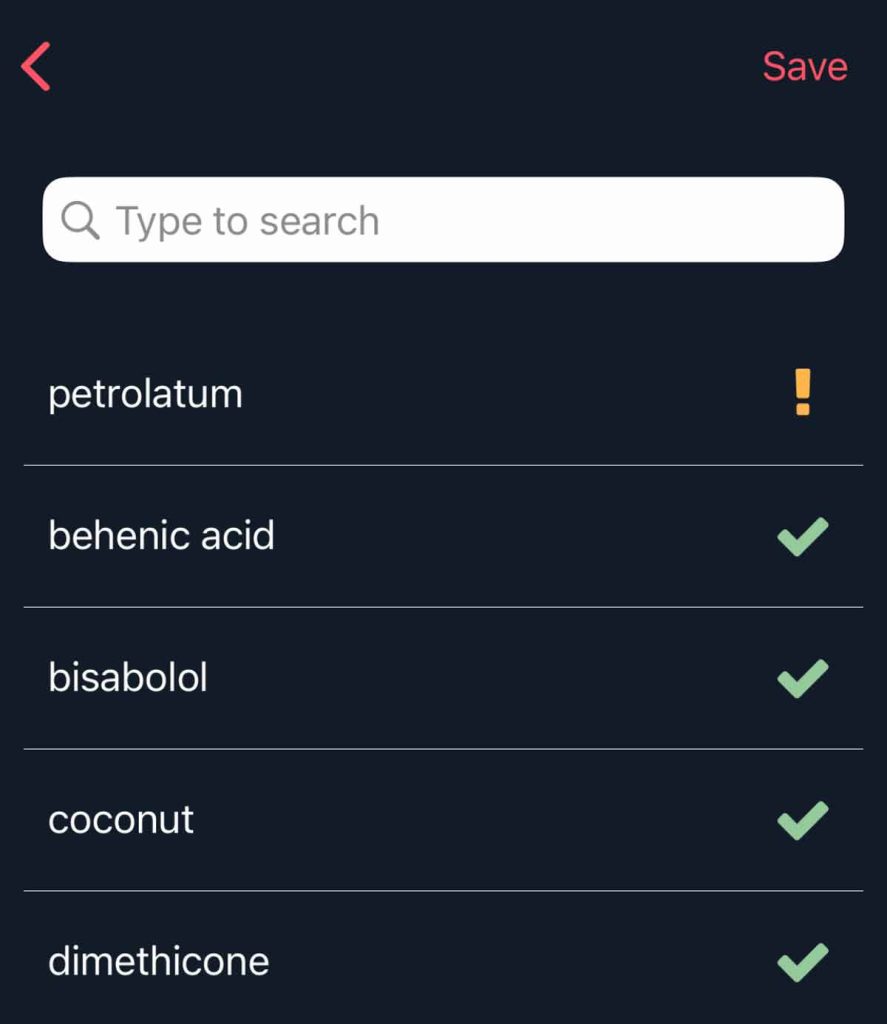Tap the red back arrow
This screenshot has width=887, height=1024.
tap(36, 67)
